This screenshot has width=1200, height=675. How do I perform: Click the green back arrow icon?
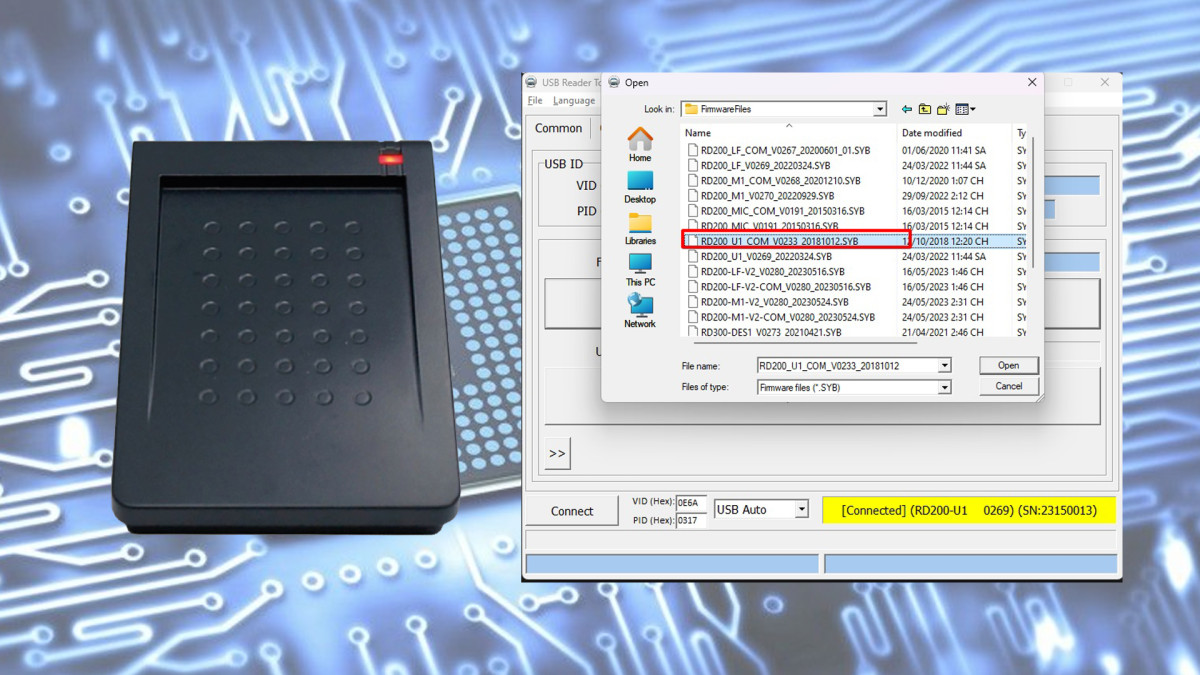(x=907, y=109)
